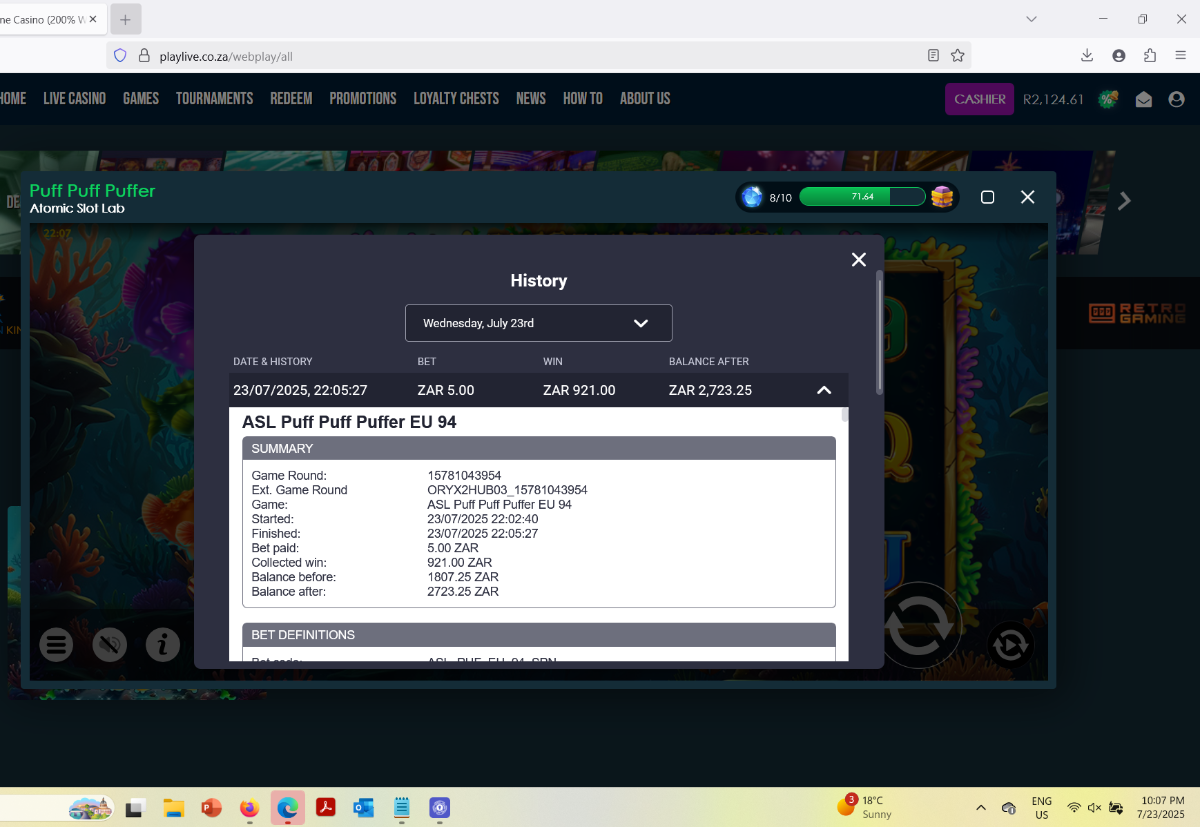Close the History dialog
Screen dimensions: 1200x827
(x=858, y=260)
